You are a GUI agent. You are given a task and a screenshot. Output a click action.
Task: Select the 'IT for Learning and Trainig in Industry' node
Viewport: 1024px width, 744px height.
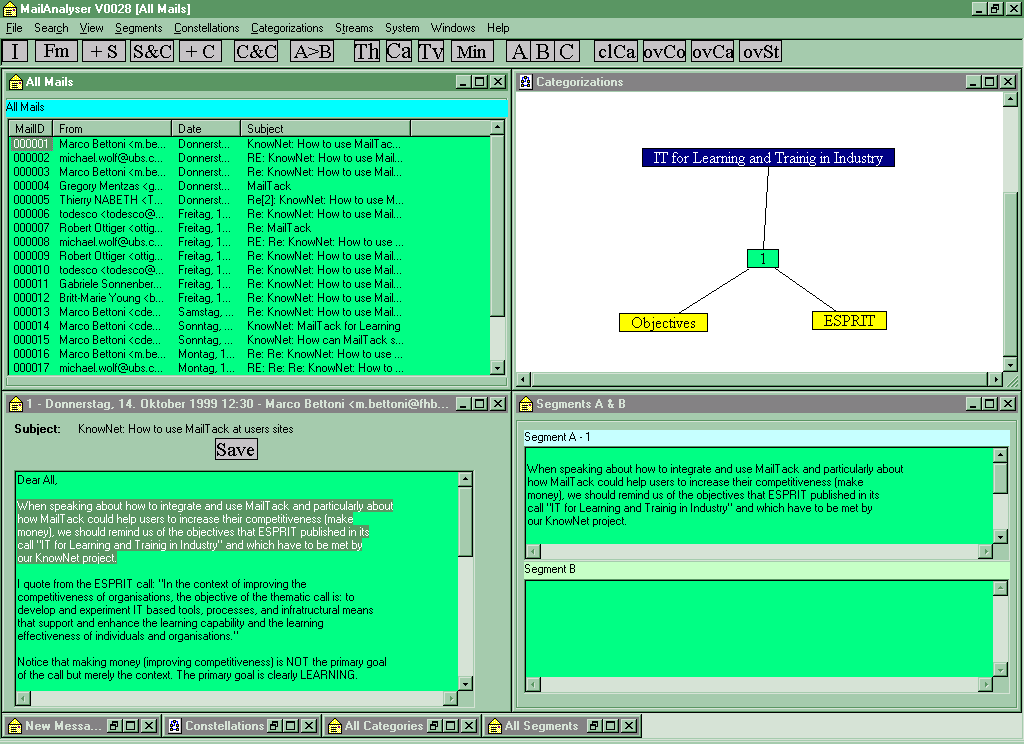pos(768,157)
